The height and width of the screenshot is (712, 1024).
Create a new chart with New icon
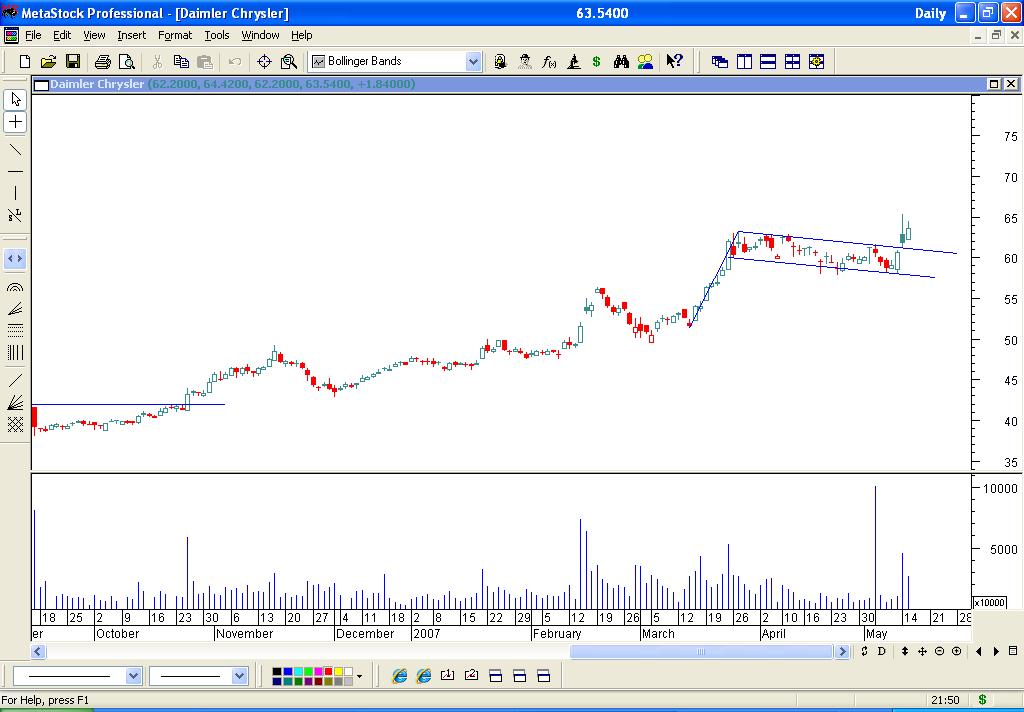point(25,61)
